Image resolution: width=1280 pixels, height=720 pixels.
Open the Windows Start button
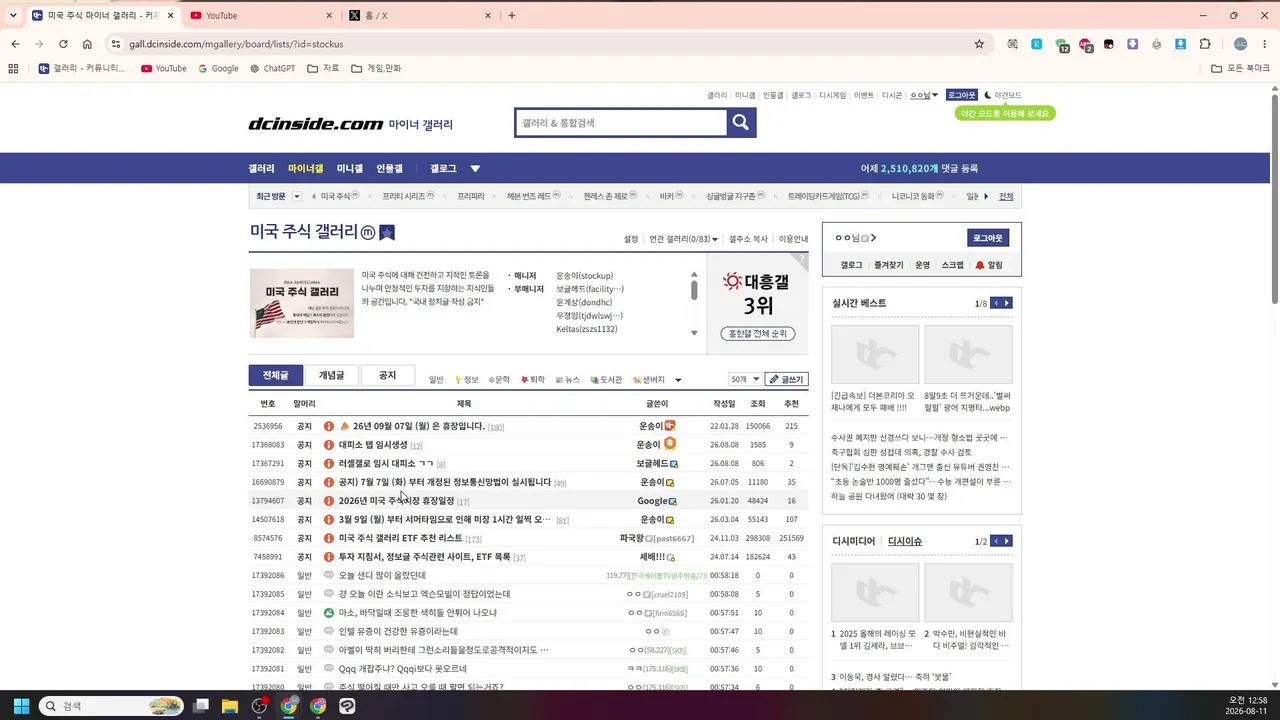pos(21,706)
